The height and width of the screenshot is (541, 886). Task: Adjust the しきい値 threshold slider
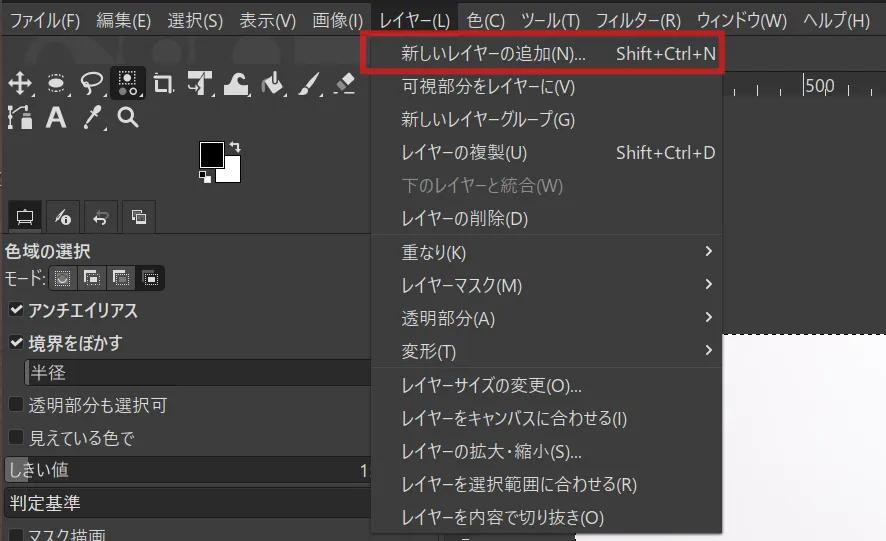coord(188,470)
